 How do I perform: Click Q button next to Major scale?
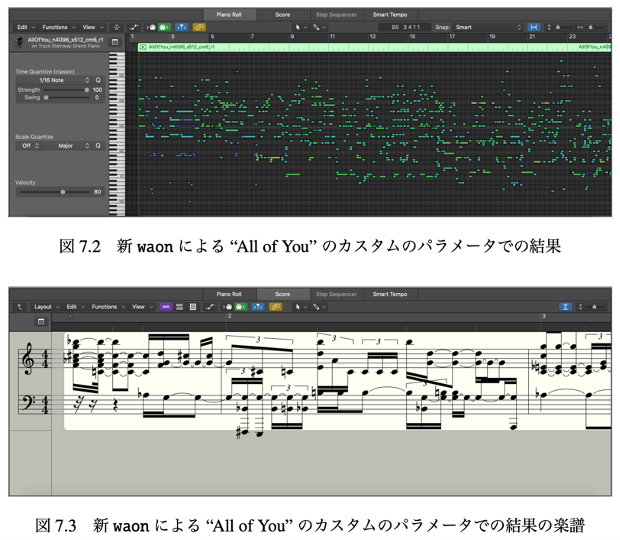[98, 146]
